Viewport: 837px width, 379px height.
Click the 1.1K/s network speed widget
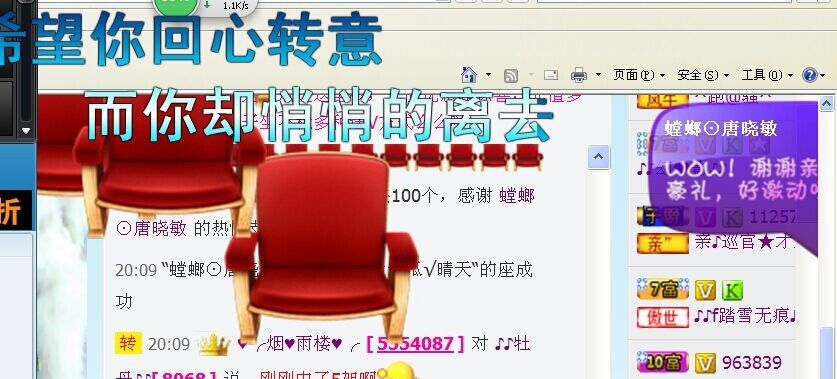206,5
